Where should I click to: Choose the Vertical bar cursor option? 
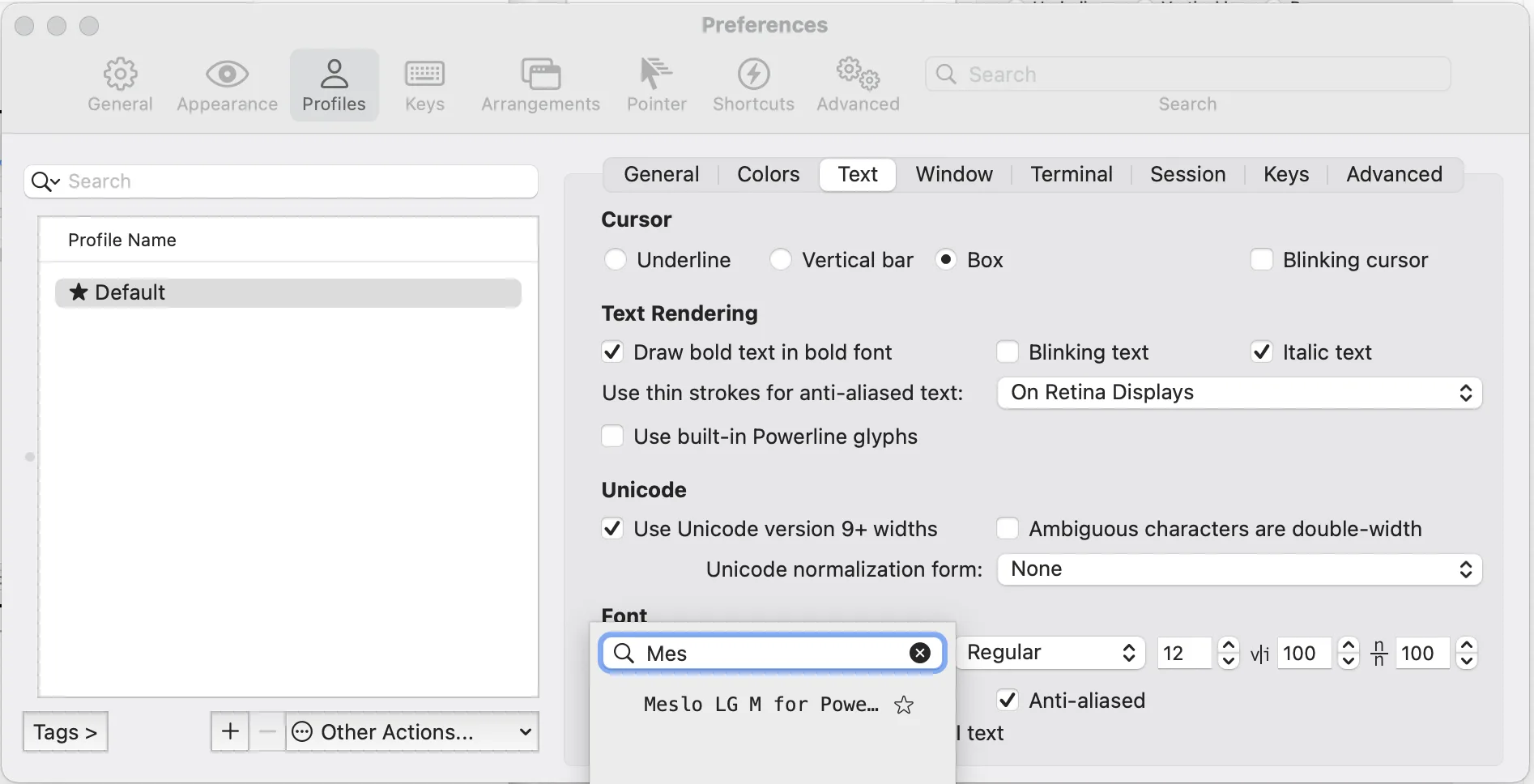pos(781,260)
